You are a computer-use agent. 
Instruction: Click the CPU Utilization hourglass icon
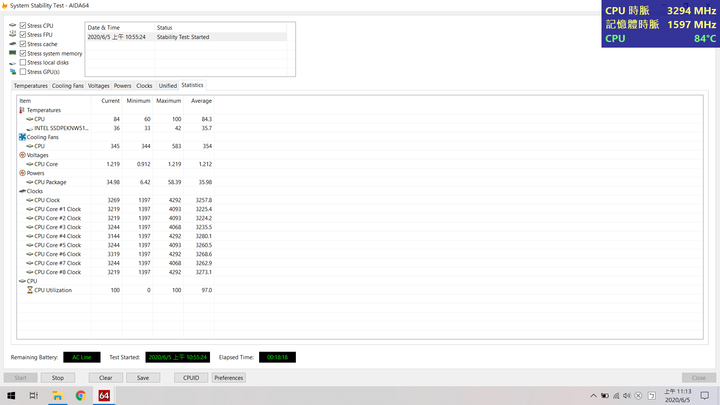(30, 290)
